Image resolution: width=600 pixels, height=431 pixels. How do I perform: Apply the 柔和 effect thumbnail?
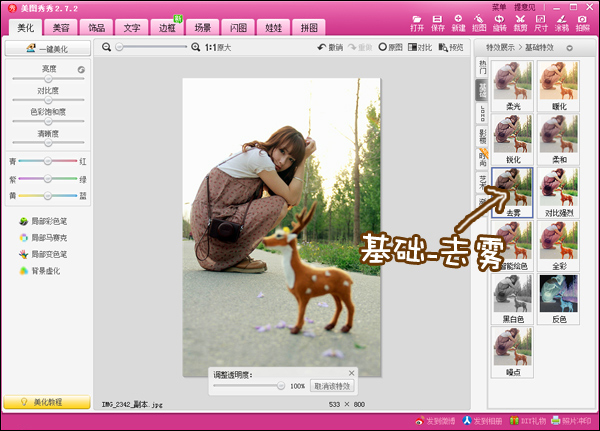tap(559, 139)
